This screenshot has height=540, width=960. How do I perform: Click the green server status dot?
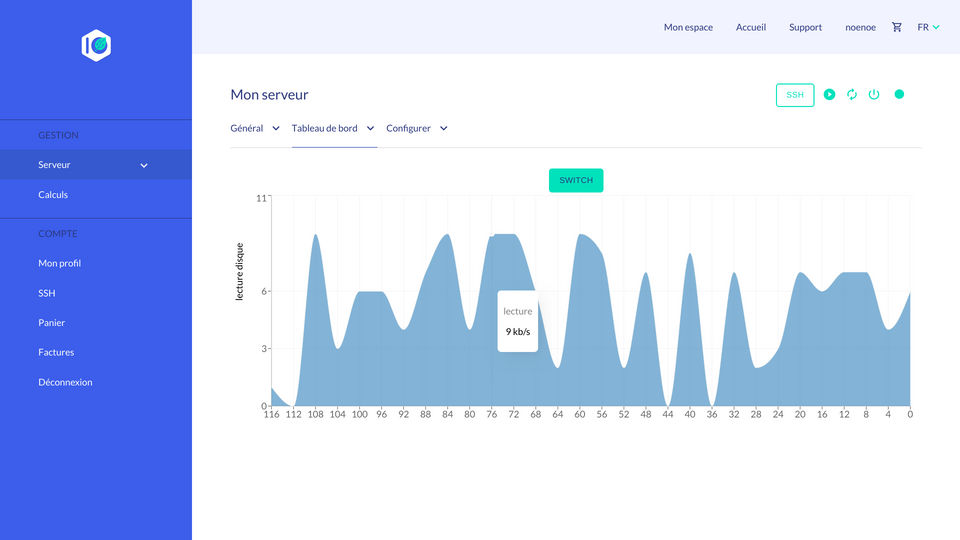(899, 94)
